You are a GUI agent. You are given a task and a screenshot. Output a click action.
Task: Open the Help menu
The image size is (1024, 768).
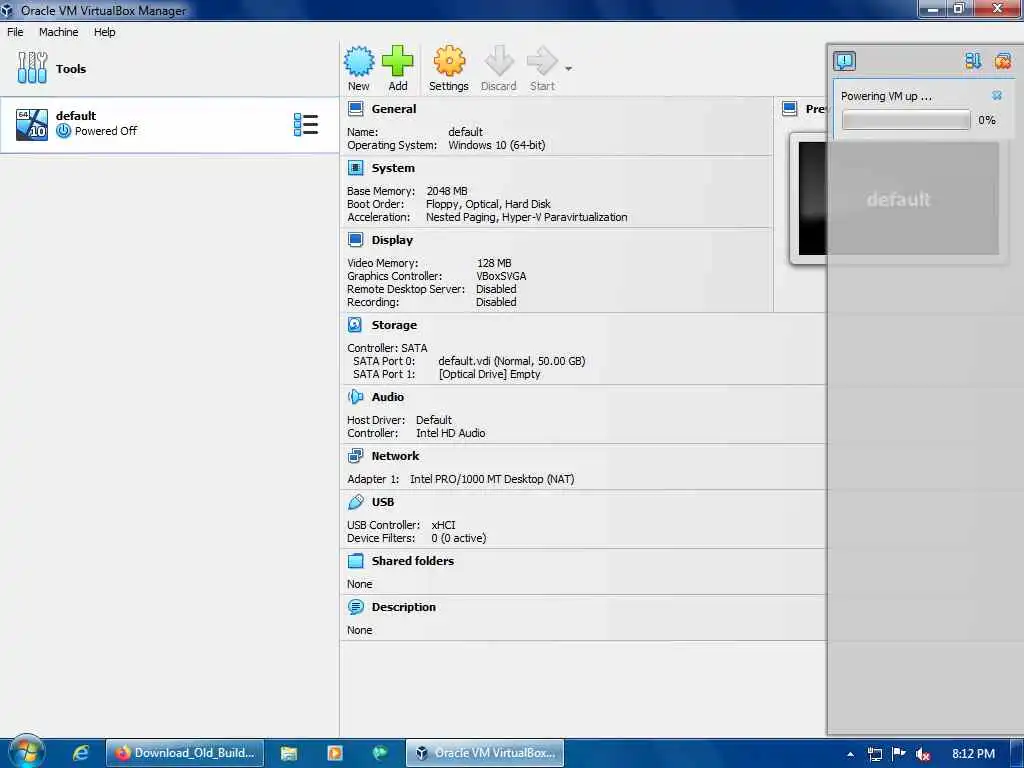(104, 31)
